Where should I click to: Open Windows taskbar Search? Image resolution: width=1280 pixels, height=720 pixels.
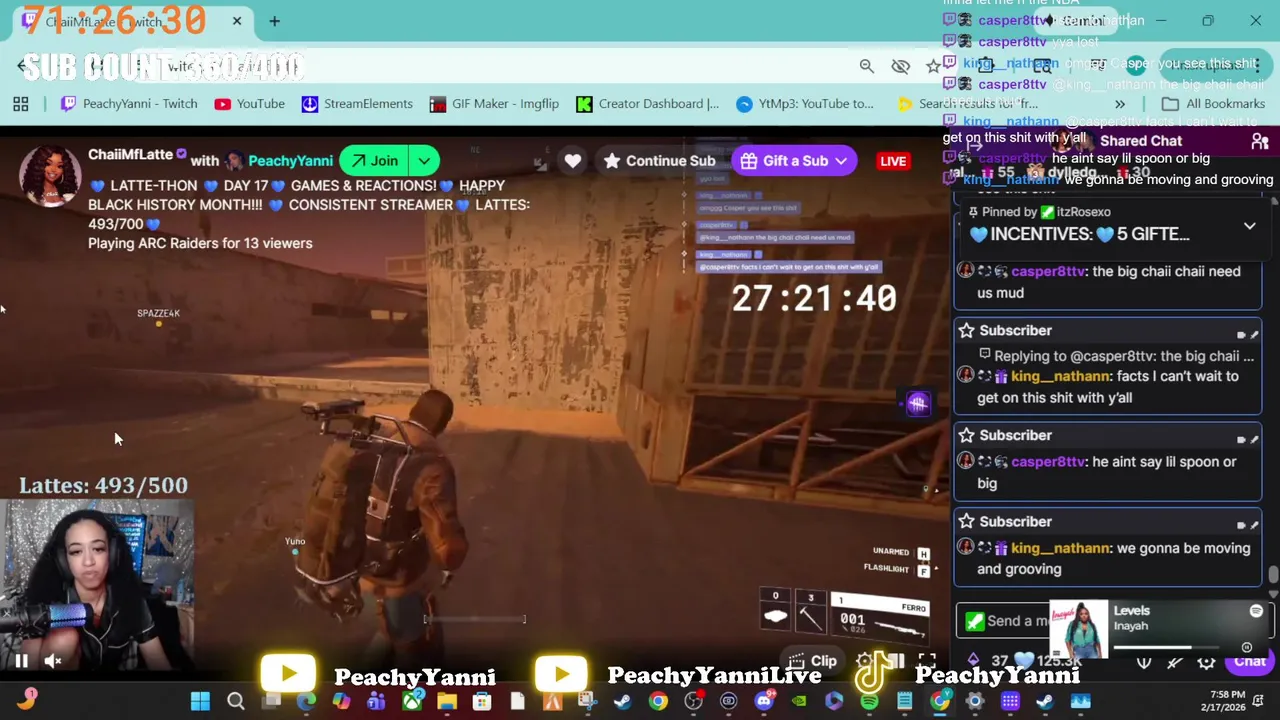pos(236,701)
